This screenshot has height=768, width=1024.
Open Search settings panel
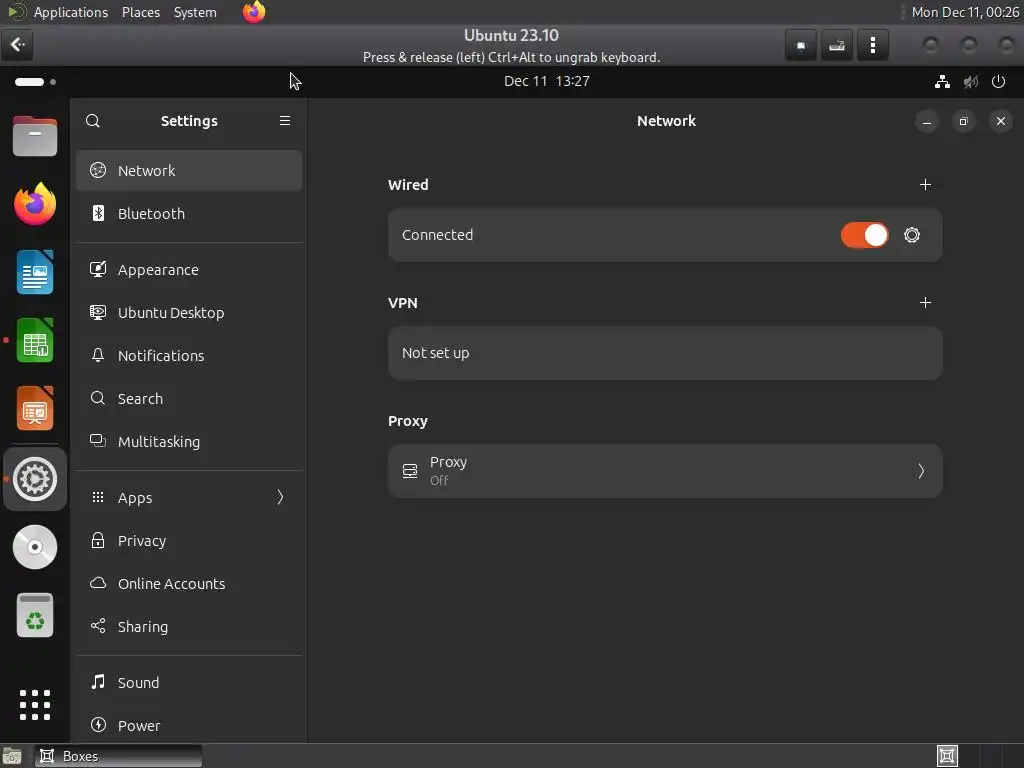point(189,398)
